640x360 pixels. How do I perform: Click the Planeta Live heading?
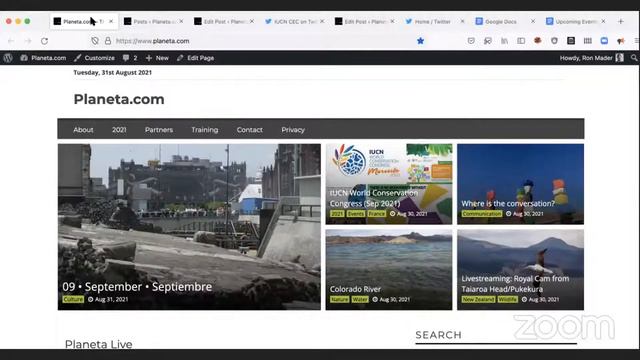pyautogui.click(x=98, y=344)
